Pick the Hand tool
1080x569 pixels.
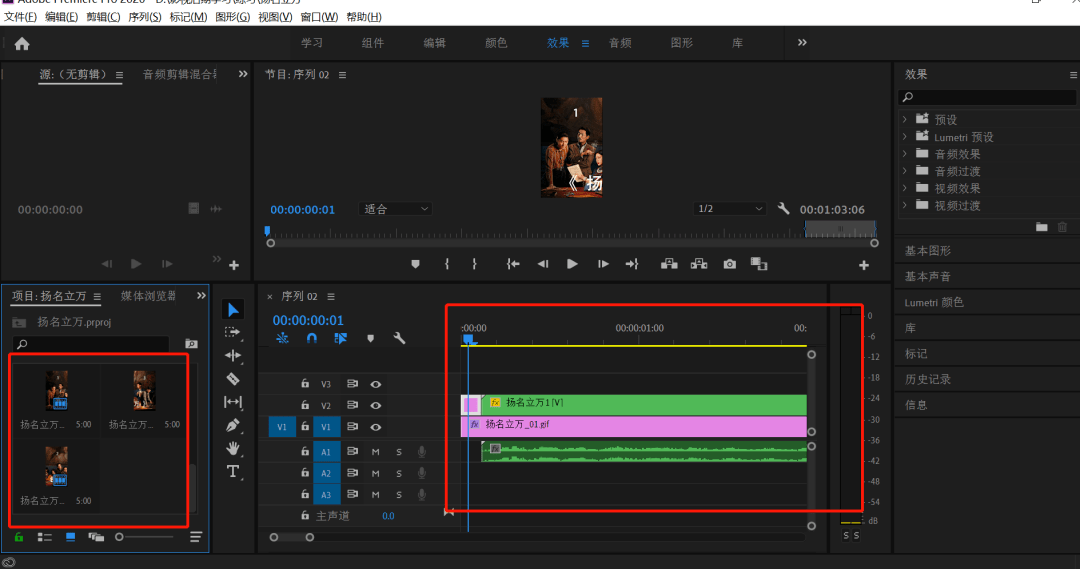click(x=233, y=448)
